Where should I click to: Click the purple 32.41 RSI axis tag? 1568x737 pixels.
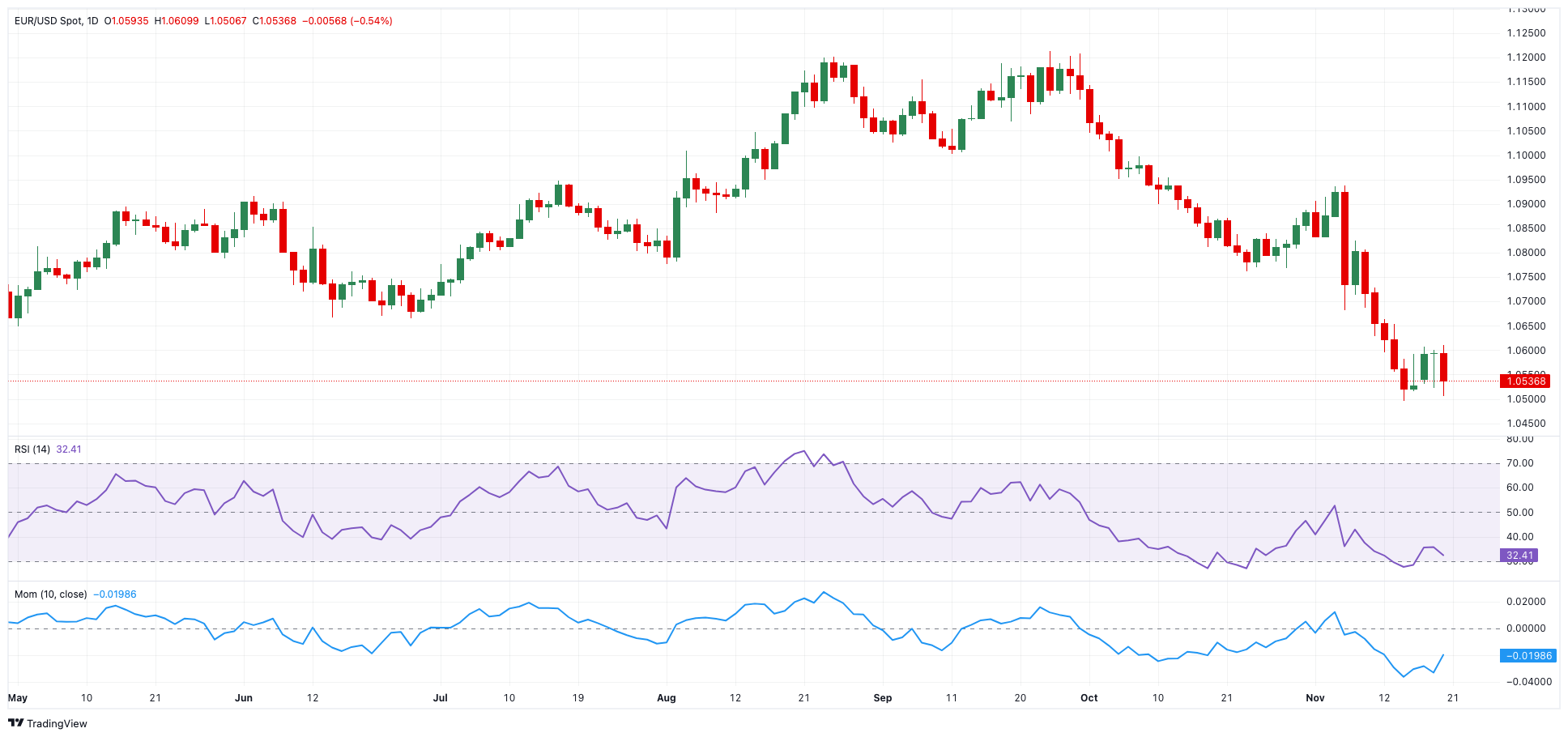click(1519, 556)
